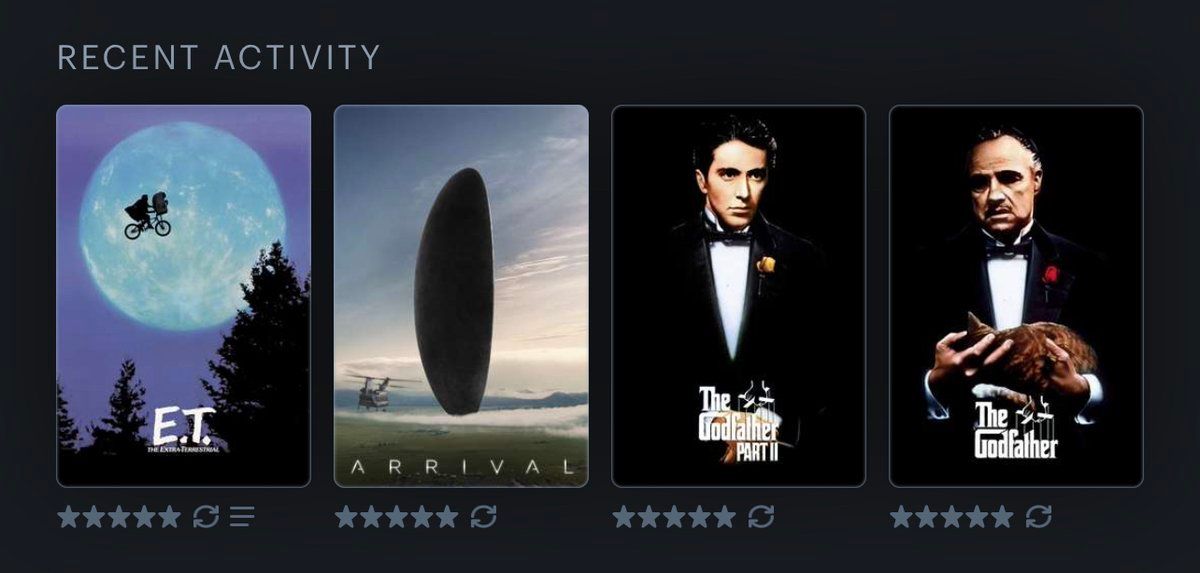Open The Godfather Part II poster
The width and height of the screenshot is (1200, 573).
coord(739,296)
